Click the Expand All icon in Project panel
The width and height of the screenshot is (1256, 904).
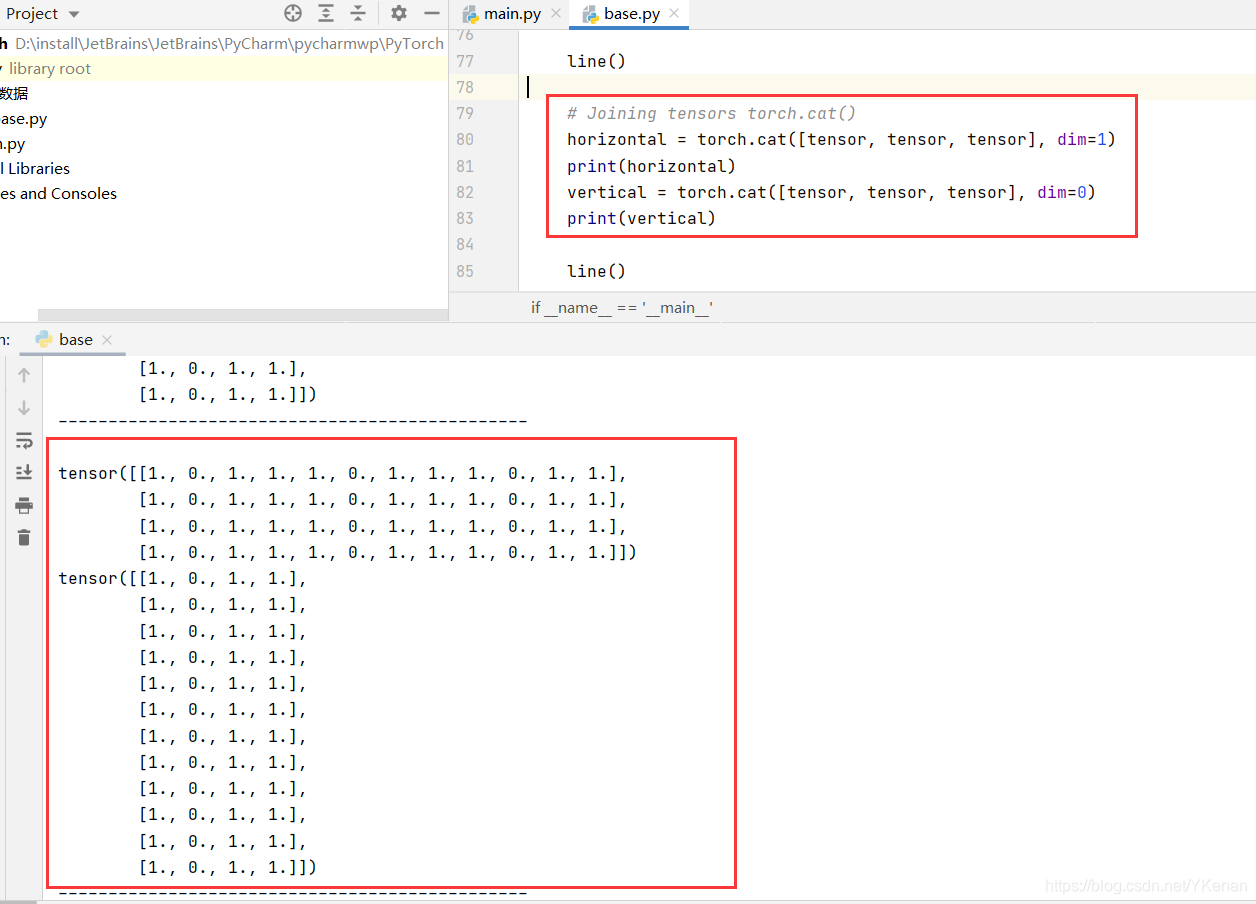point(326,13)
